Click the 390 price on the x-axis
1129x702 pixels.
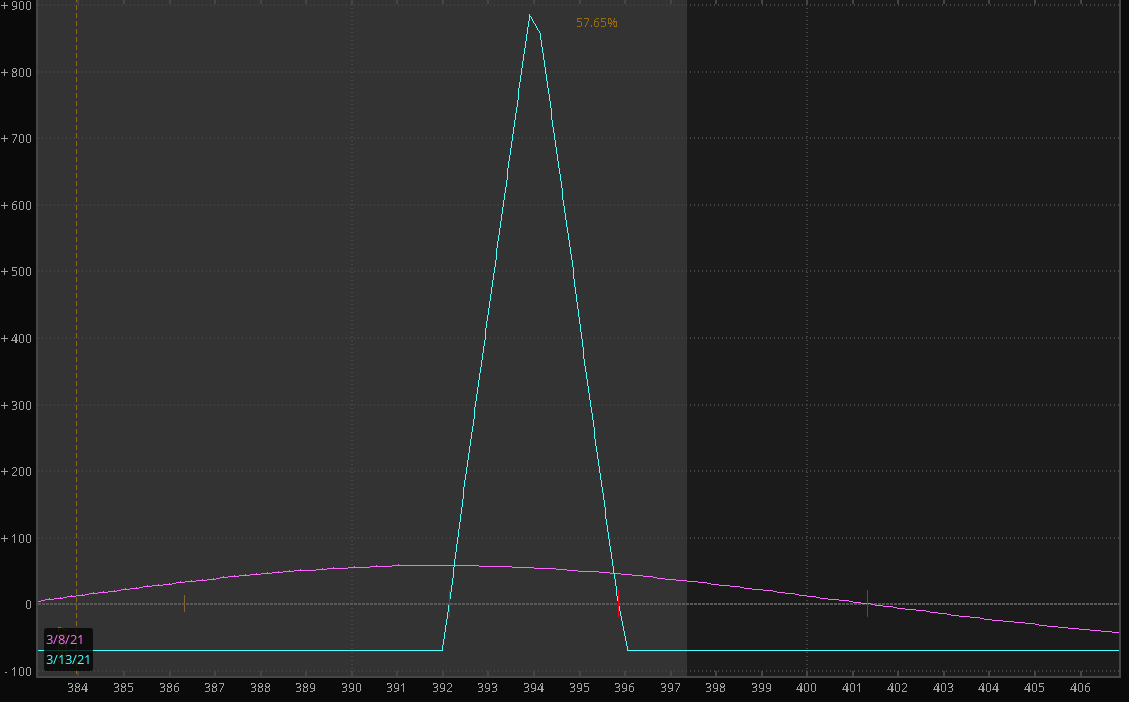click(351, 688)
